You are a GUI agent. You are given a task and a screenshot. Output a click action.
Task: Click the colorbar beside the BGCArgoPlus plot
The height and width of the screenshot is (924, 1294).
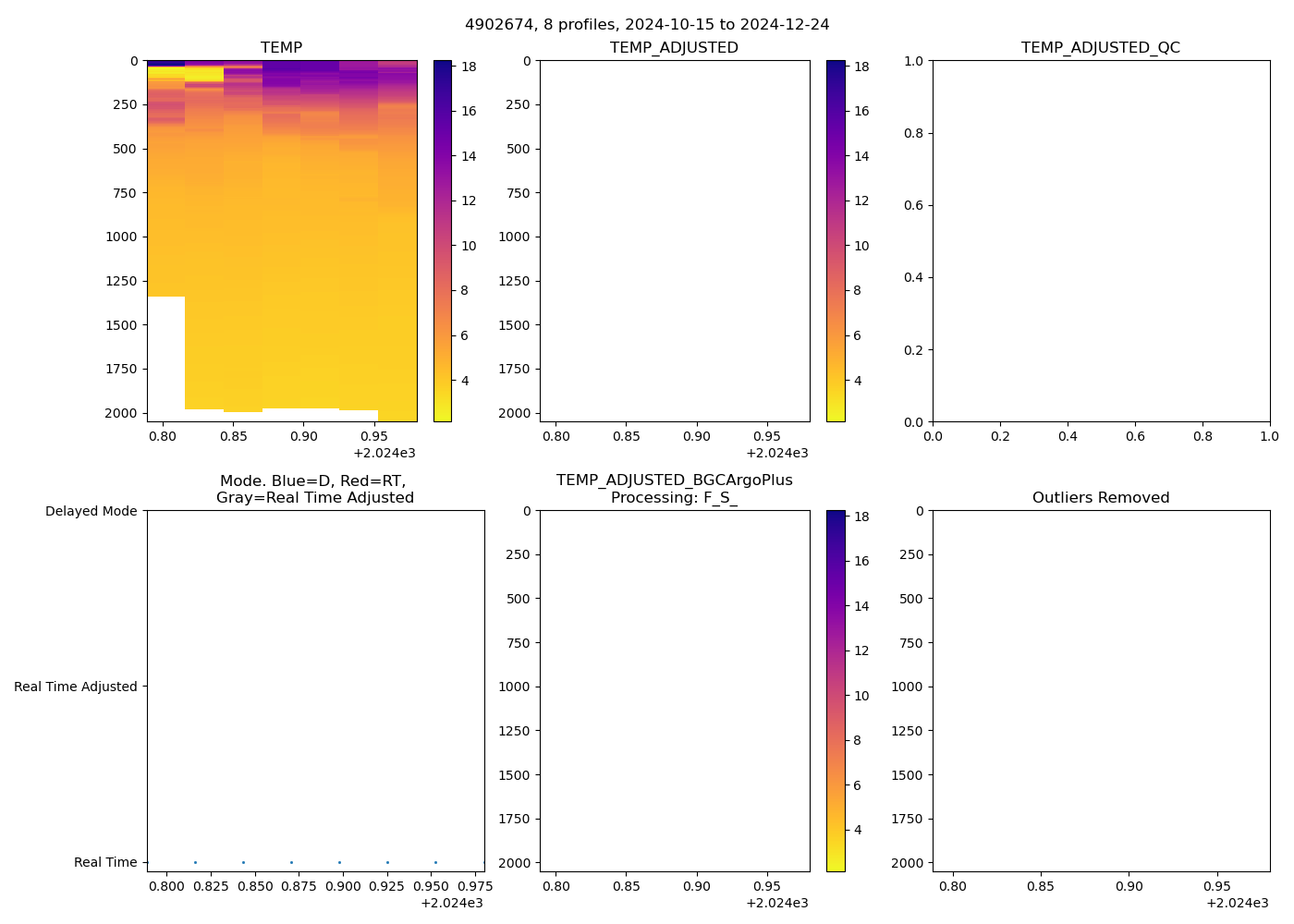(x=835, y=690)
